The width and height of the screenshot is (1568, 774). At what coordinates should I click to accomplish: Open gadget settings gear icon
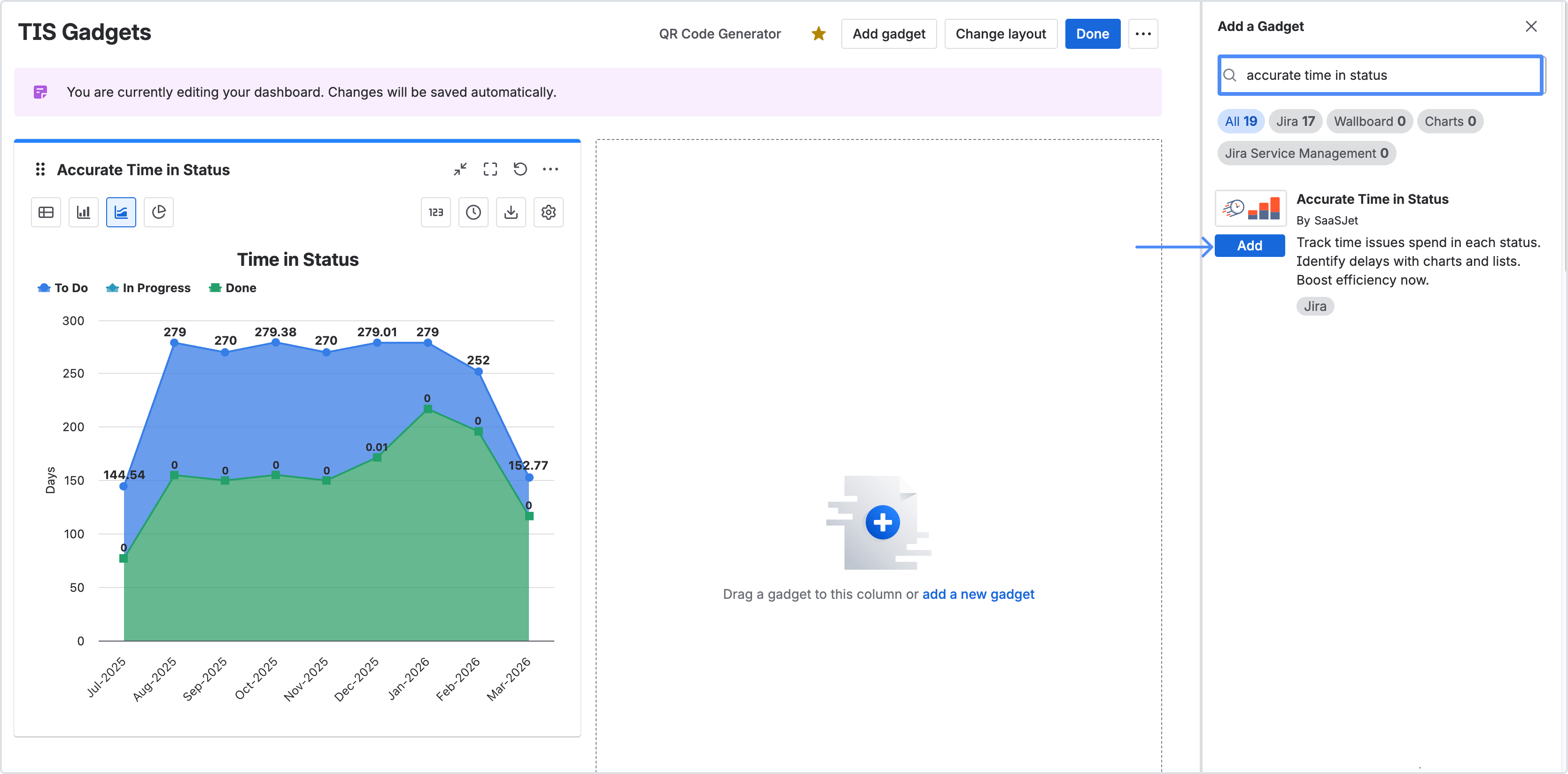(549, 212)
